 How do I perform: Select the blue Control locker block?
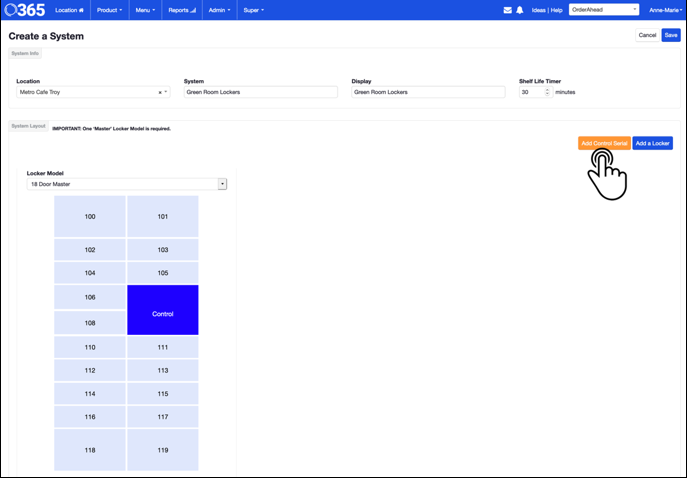click(x=163, y=310)
